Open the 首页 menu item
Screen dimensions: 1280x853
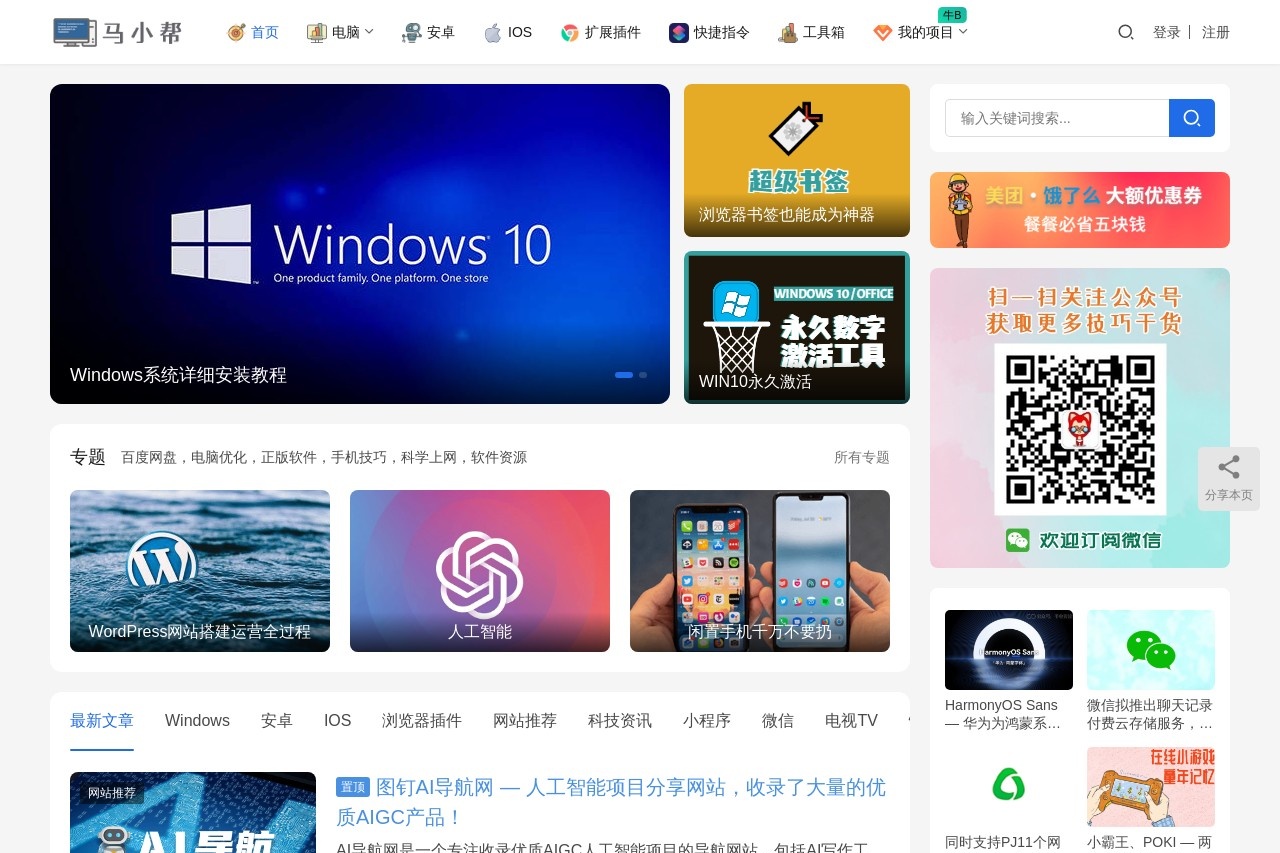click(x=265, y=32)
